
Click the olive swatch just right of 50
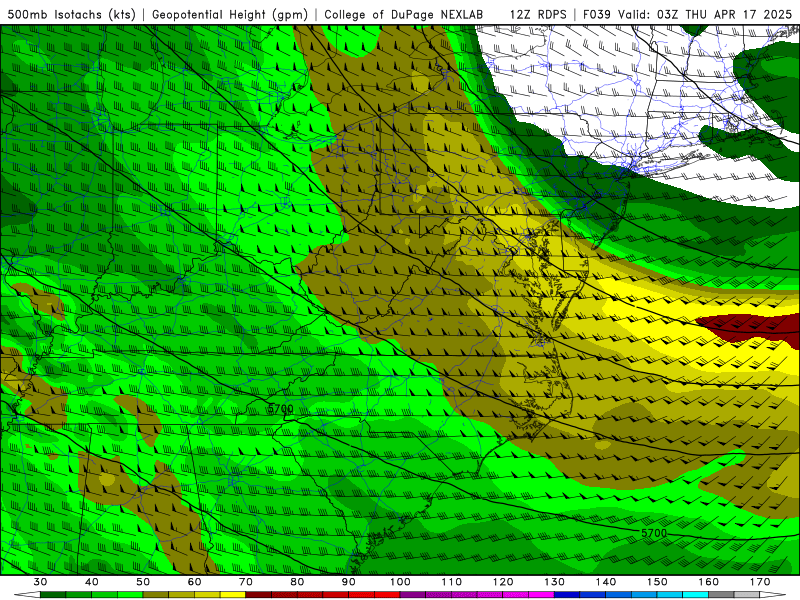[156, 595]
